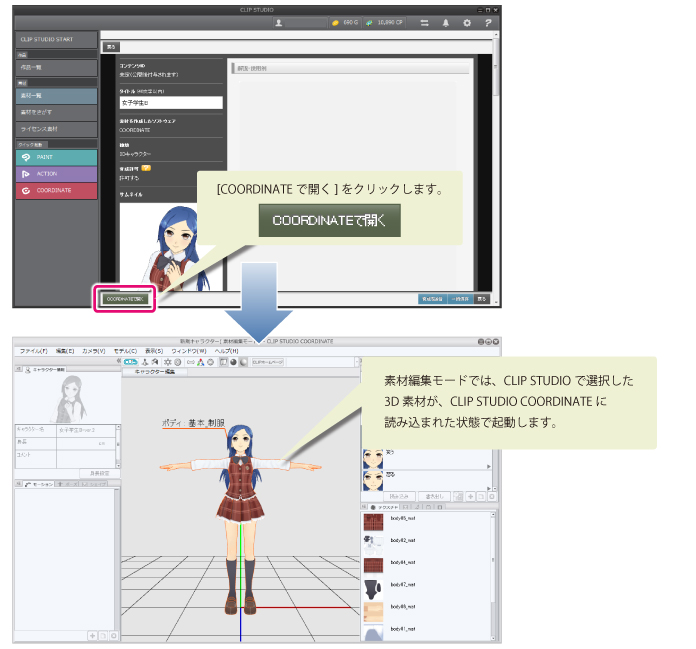The image size is (696, 649).
Task: Click the 一時保存 button in footer
Action: click(460, 299)
